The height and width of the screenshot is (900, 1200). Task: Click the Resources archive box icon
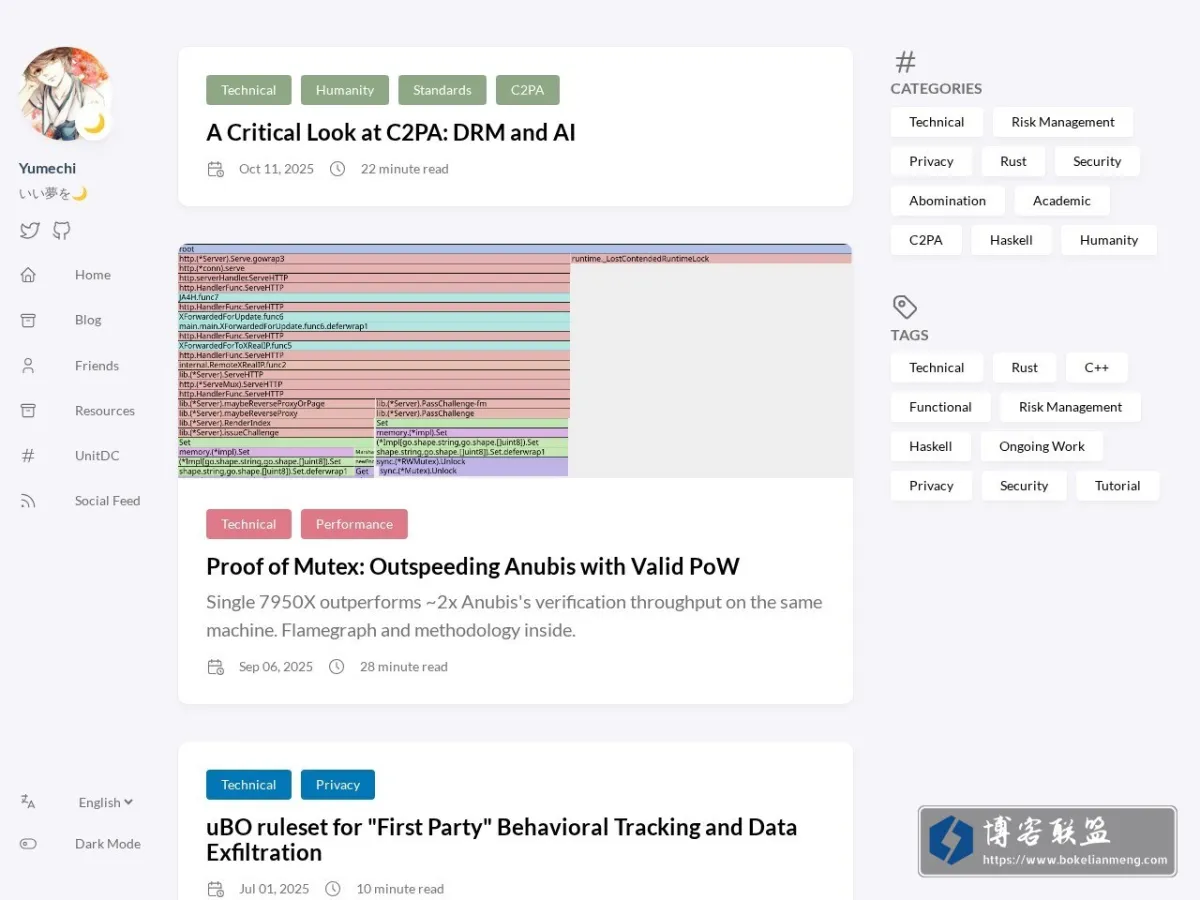click(28, 411)
